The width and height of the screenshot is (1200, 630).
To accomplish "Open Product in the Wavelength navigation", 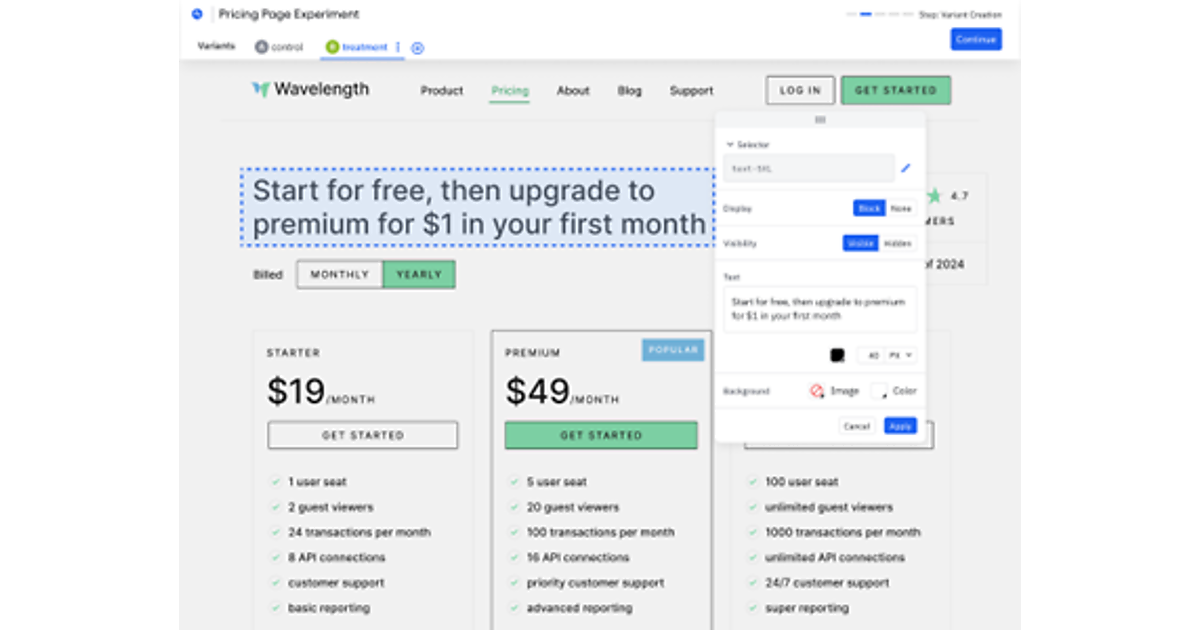I will pyautogui.click(x=442, y=91).
